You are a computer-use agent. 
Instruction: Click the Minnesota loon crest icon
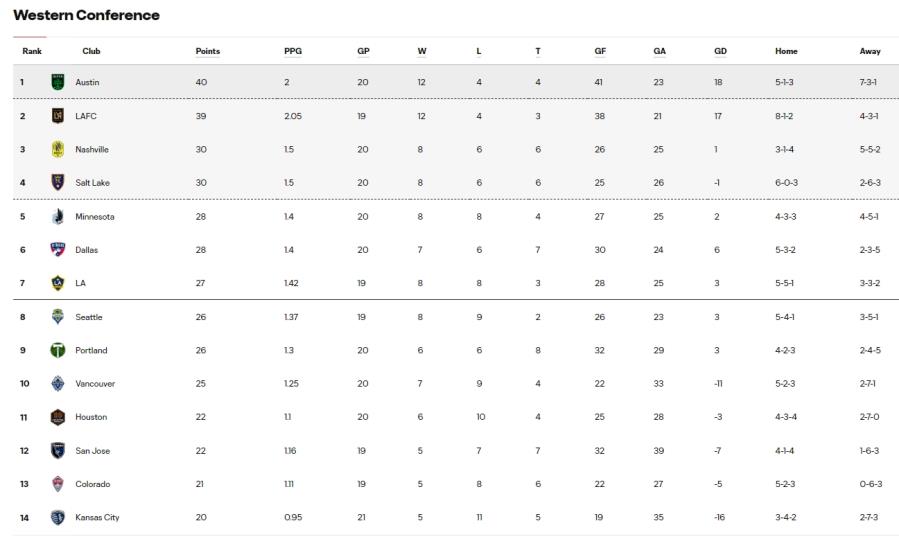tap(58, 217)
